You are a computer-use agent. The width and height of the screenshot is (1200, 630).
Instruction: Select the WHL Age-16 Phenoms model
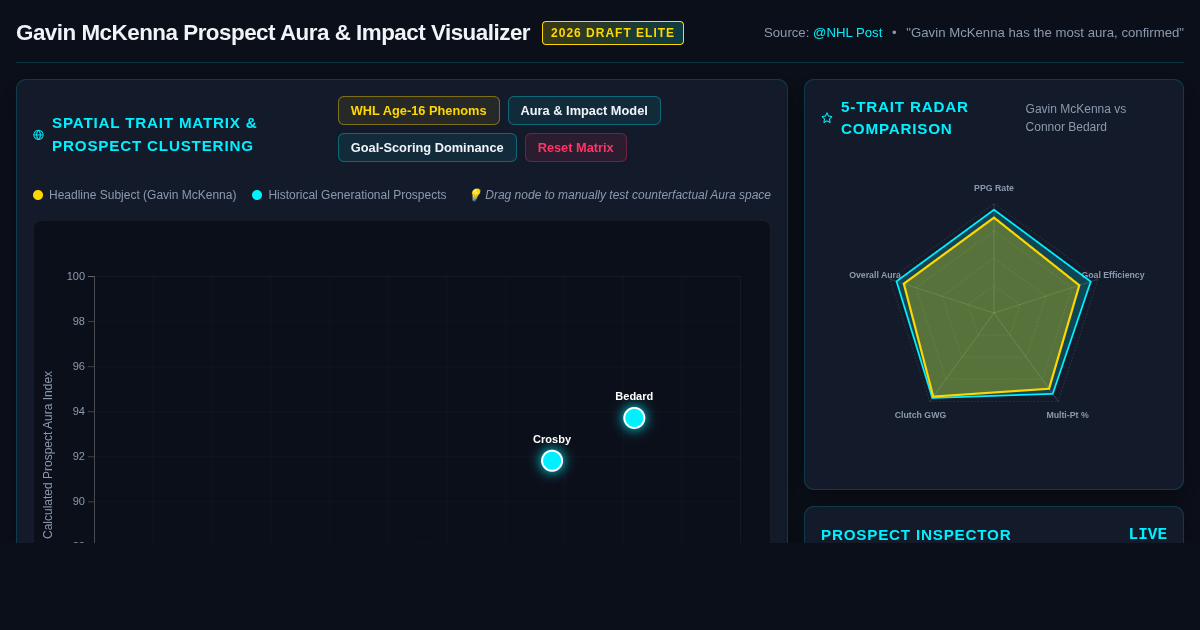click(419, 111)
